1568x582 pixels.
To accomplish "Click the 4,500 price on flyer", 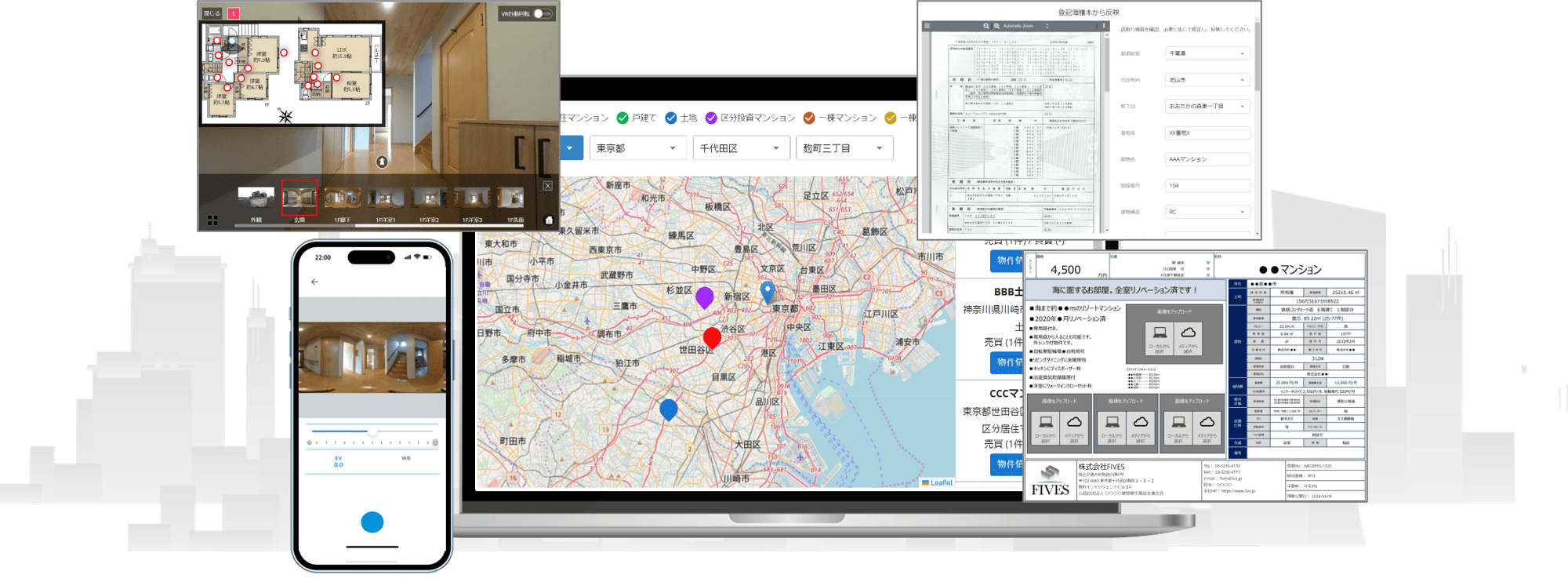I will [1065, 270].
